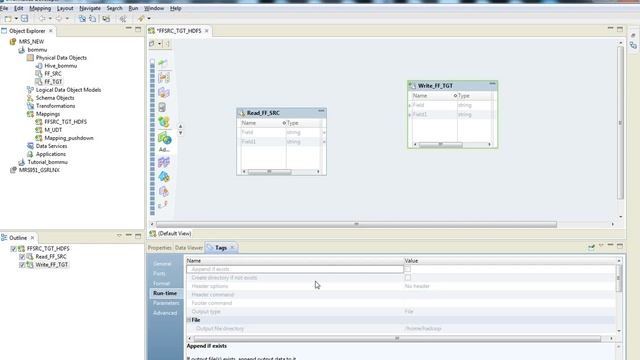640x360 pixels.
Task: Click the second-to-last palette transformation icon
Action: (164, 191)
